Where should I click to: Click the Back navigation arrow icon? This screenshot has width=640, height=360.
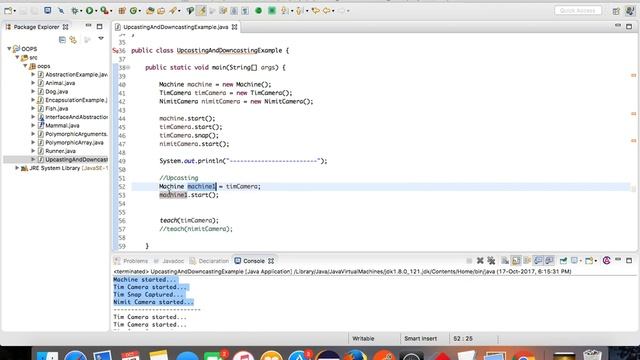click(327, 11)
